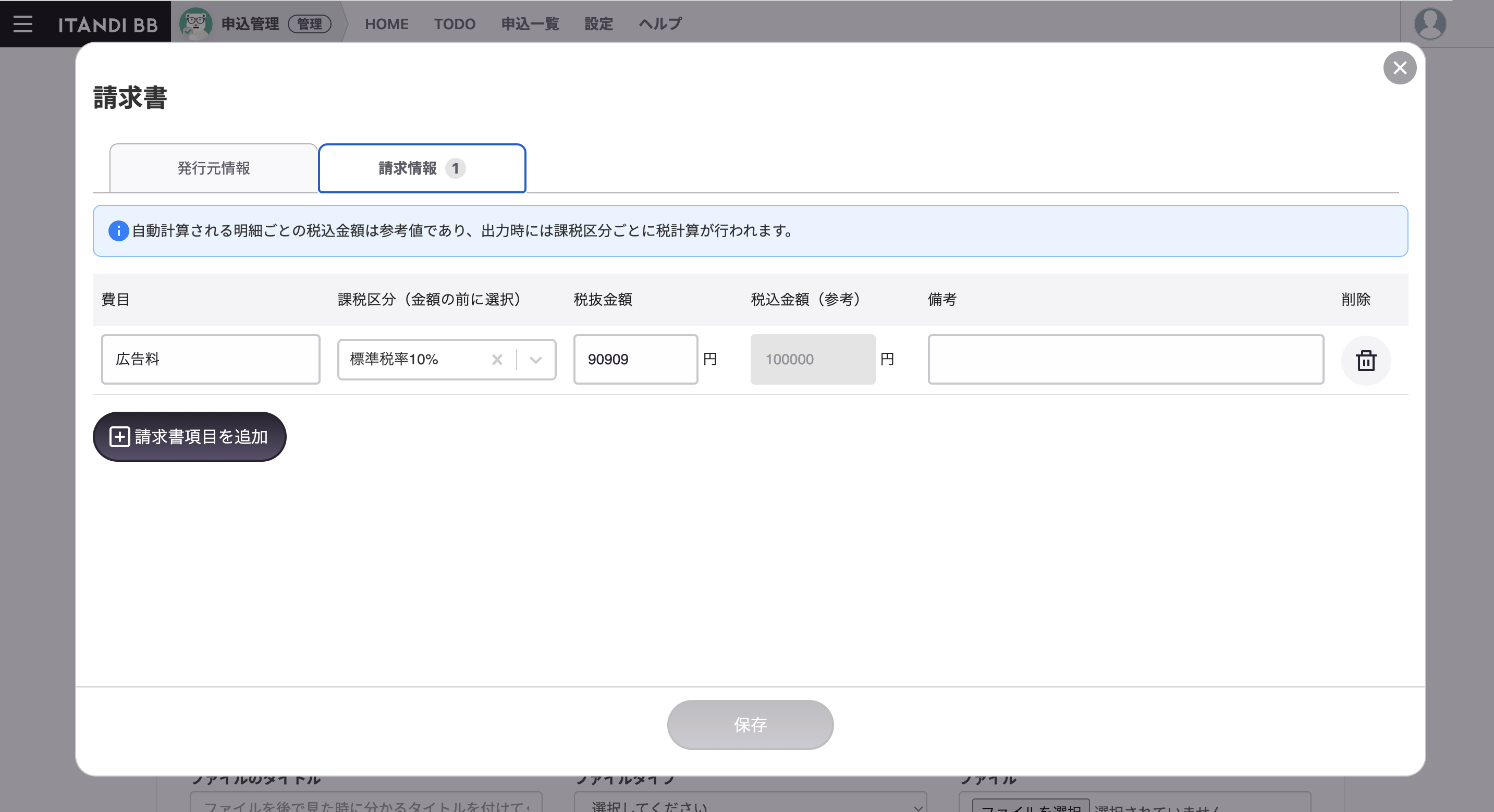Click the info notice text about 税込金額
1494x812 pixels.
(x=462, y=231)
